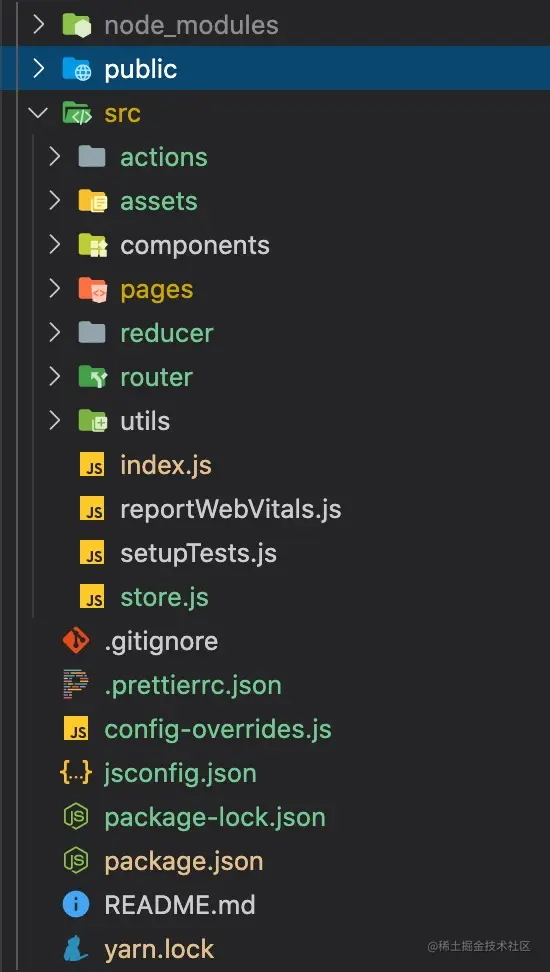Expand the utils folder chevron

click(55, 421)
